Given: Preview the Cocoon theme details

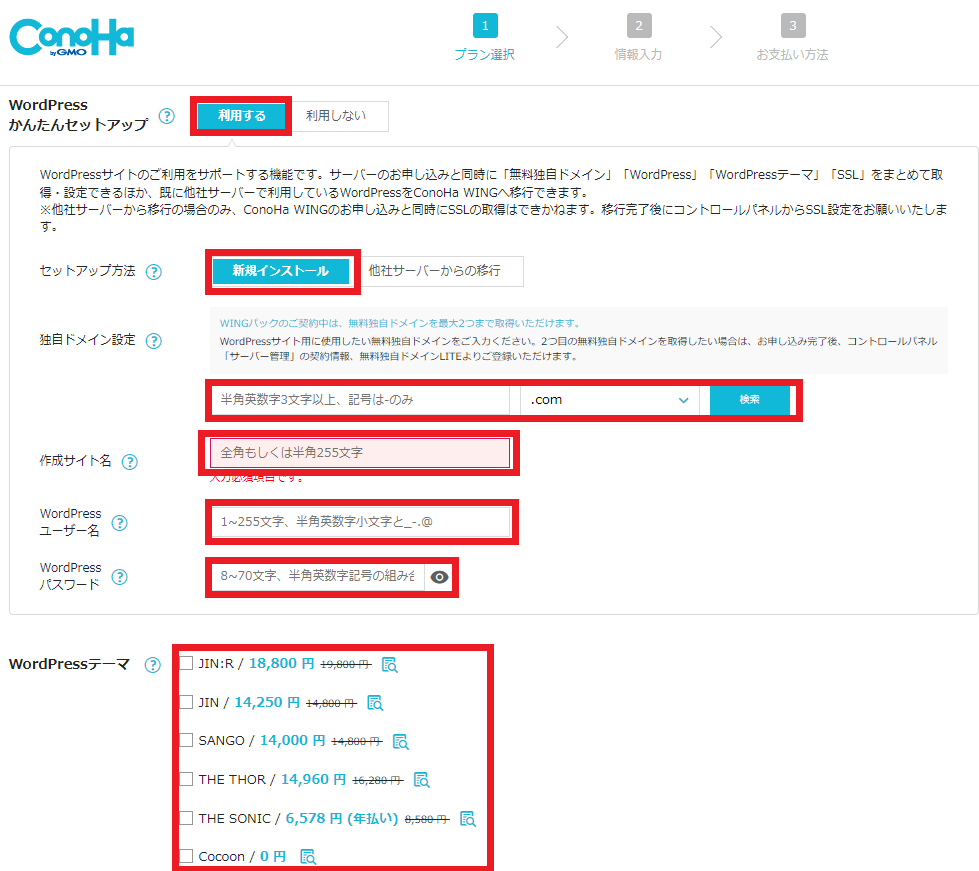Looking at the screenshot, I should click(x=308, y=857).
